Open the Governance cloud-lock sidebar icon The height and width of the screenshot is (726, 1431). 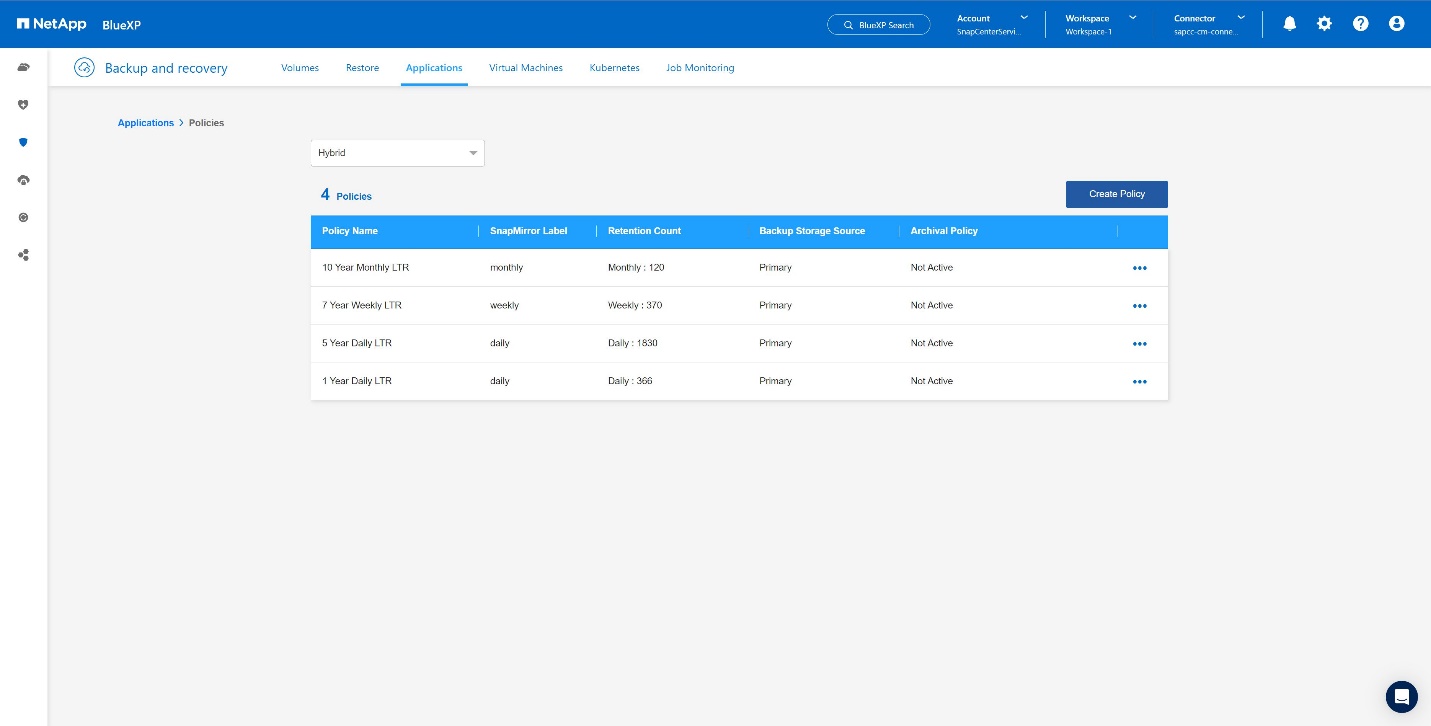pos(23,180)
